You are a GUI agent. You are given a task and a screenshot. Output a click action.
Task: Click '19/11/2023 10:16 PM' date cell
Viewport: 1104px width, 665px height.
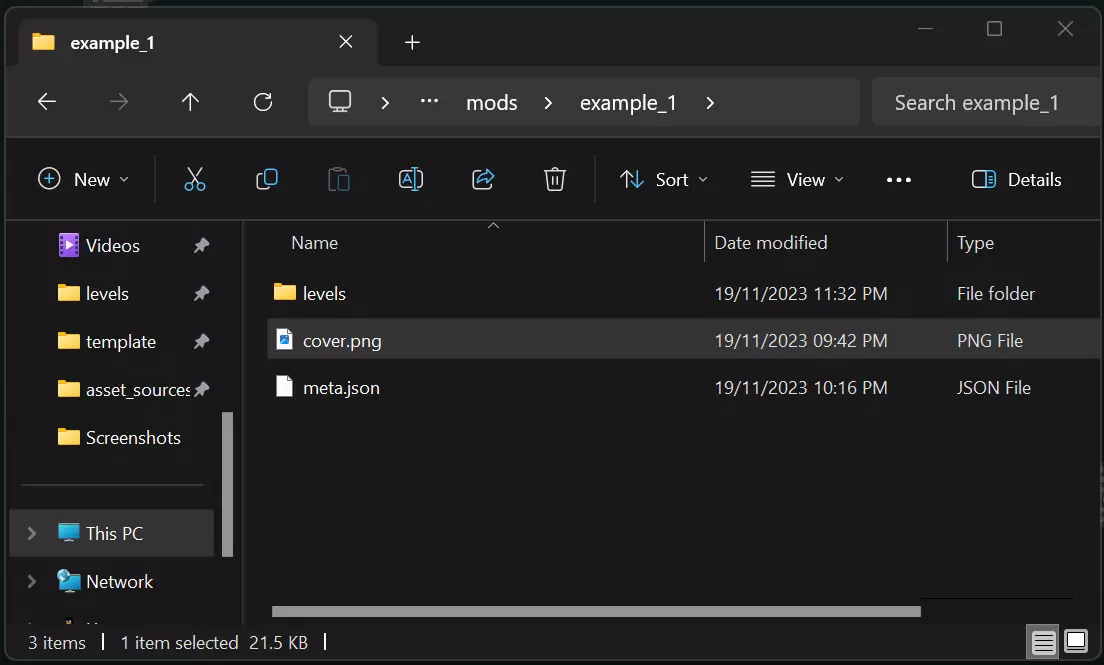[x=801, y=387]
